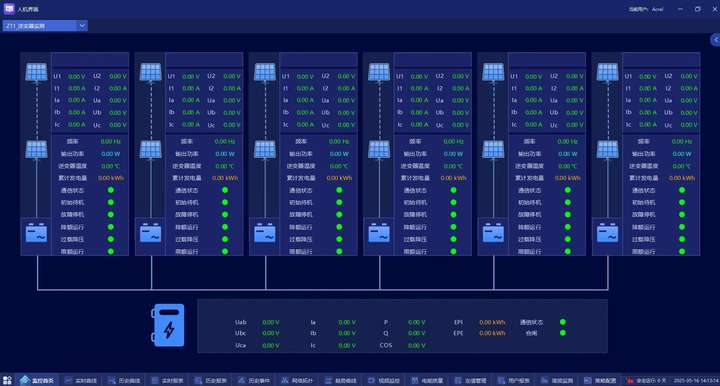Click the inverter box icon in sixth inverter panel
This screenshot has width=720, height=386.
(x=608, y=233)
